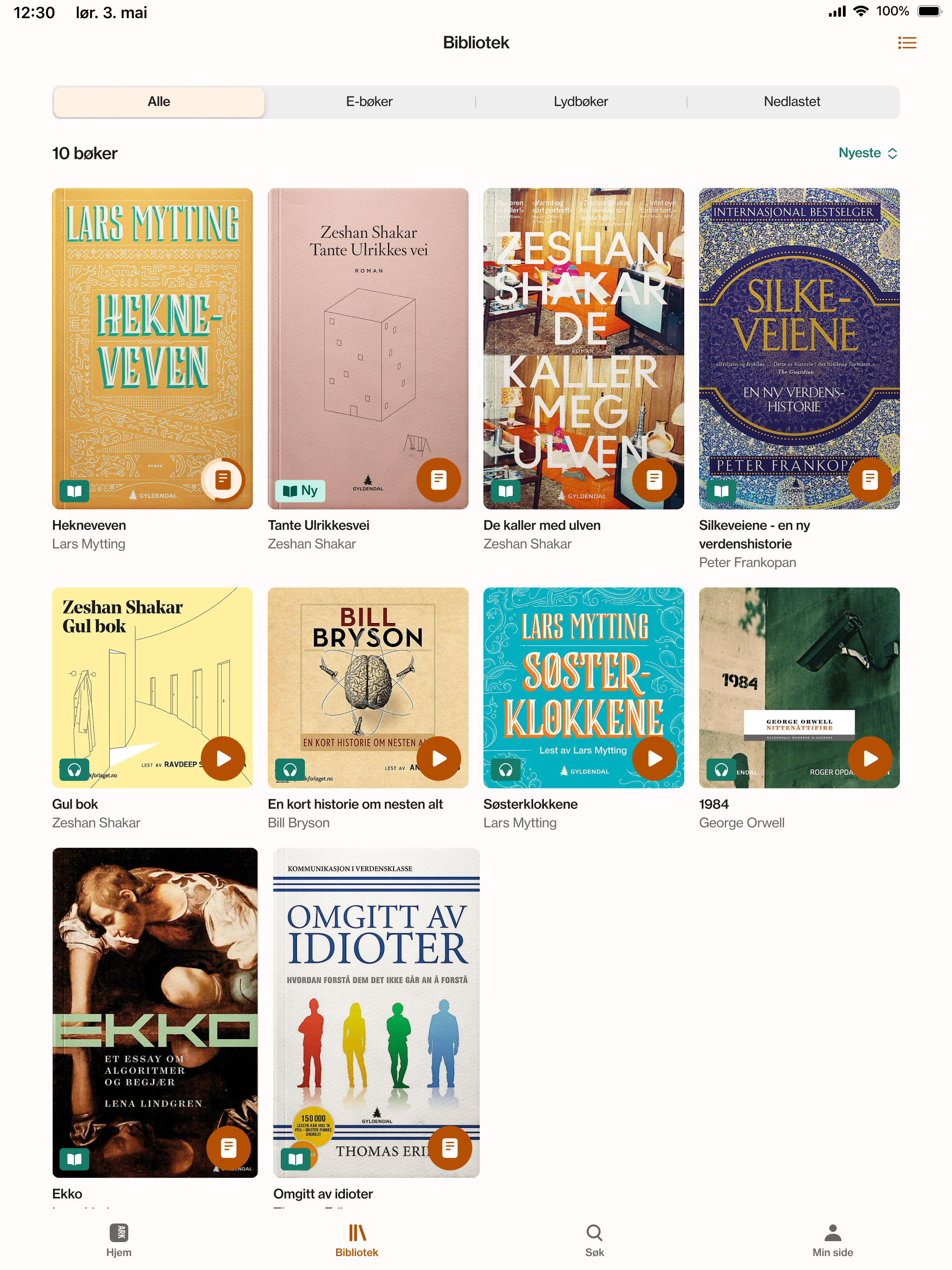Switch filter to E-bøker
This screenshot has height=1270, width=952.
click(x=369, y=102)
